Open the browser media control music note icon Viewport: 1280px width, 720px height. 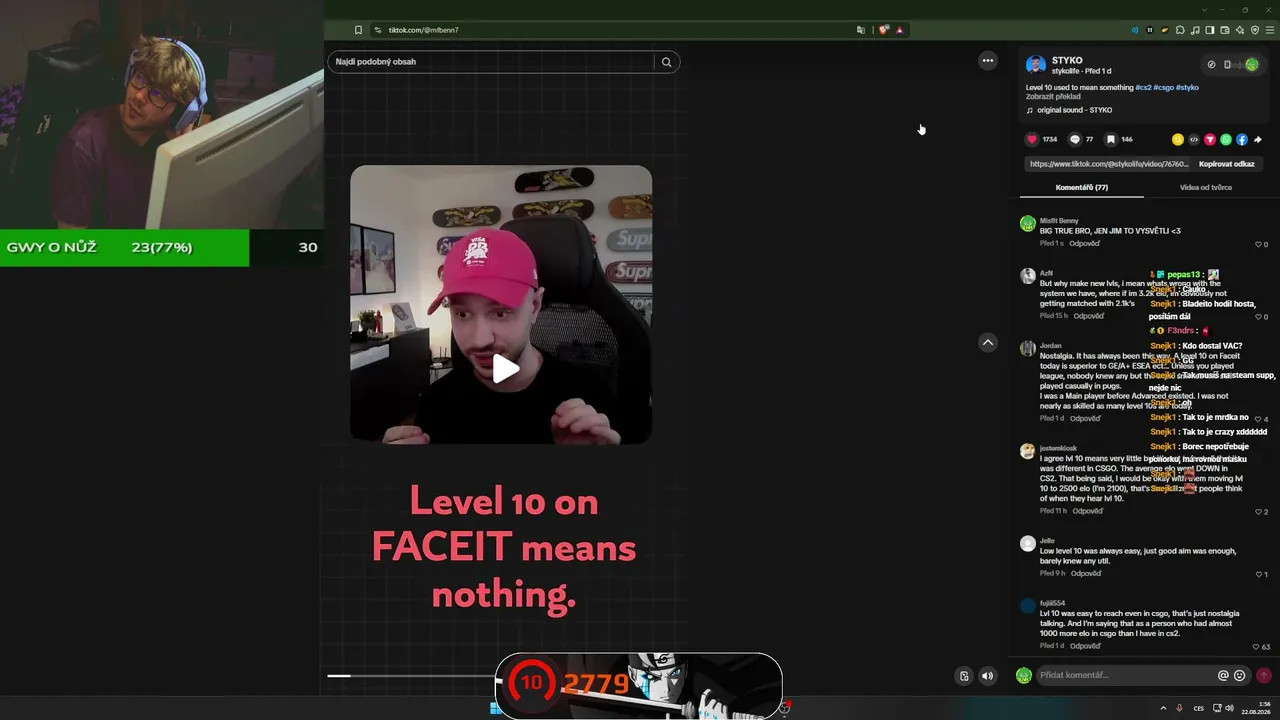1195,30
